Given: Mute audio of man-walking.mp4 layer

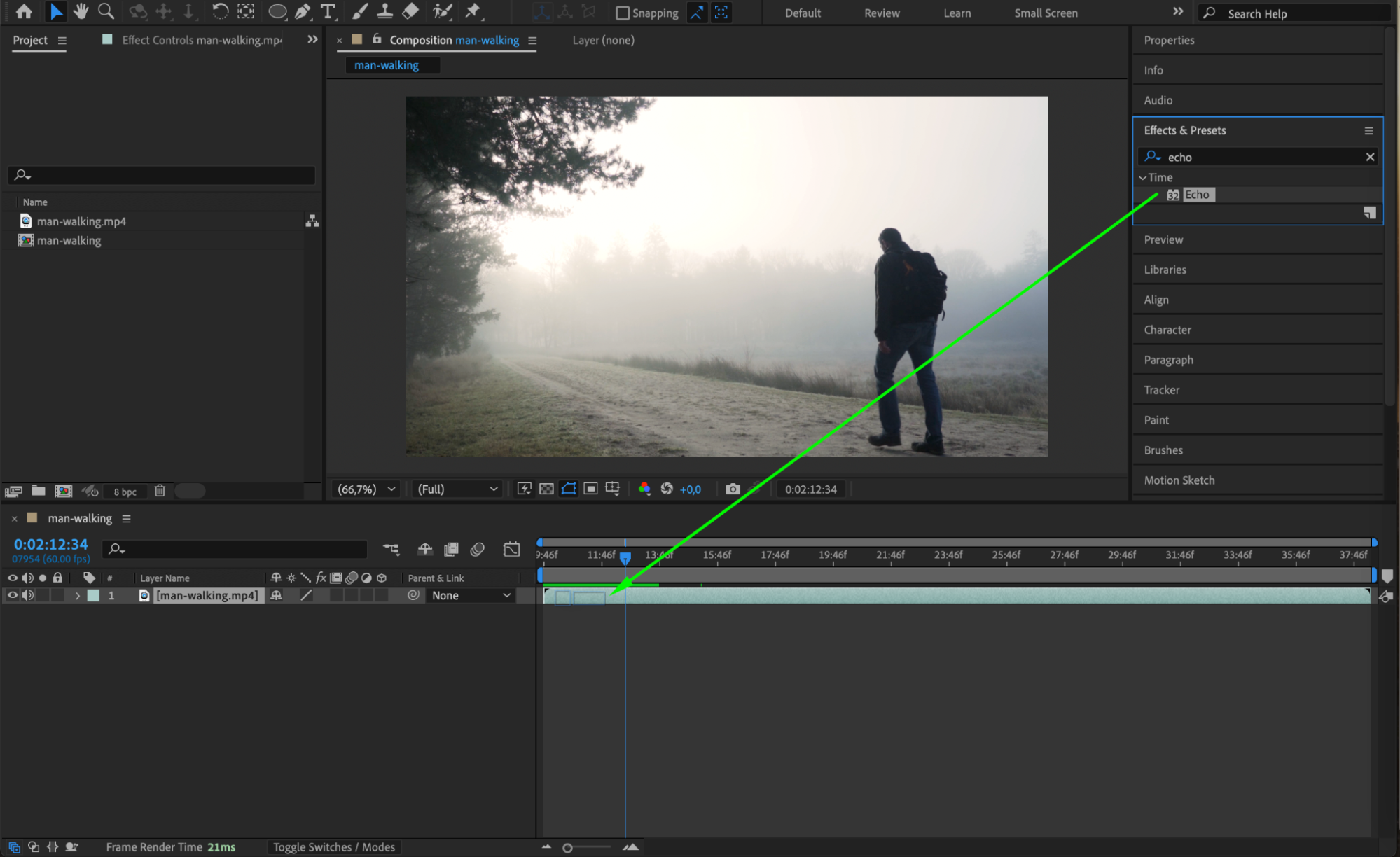Looking at the screenshot, I should pyautogui.click(x=28, y=595).
